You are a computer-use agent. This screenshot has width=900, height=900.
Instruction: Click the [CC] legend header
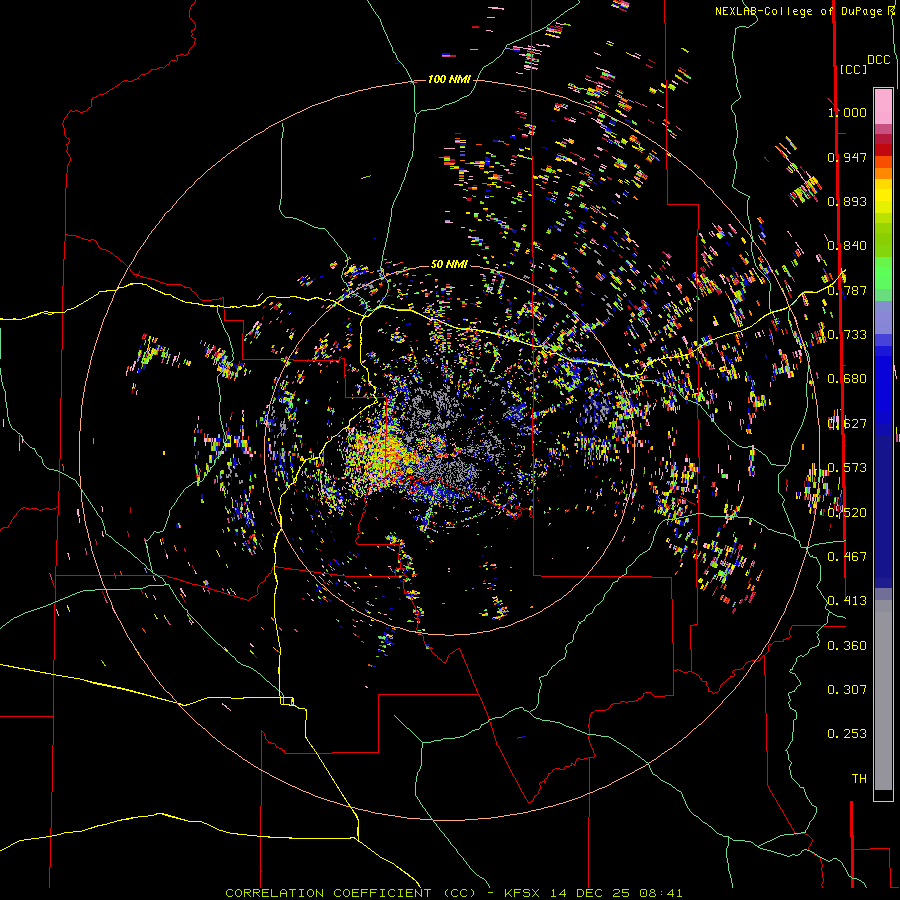point(853,69)
